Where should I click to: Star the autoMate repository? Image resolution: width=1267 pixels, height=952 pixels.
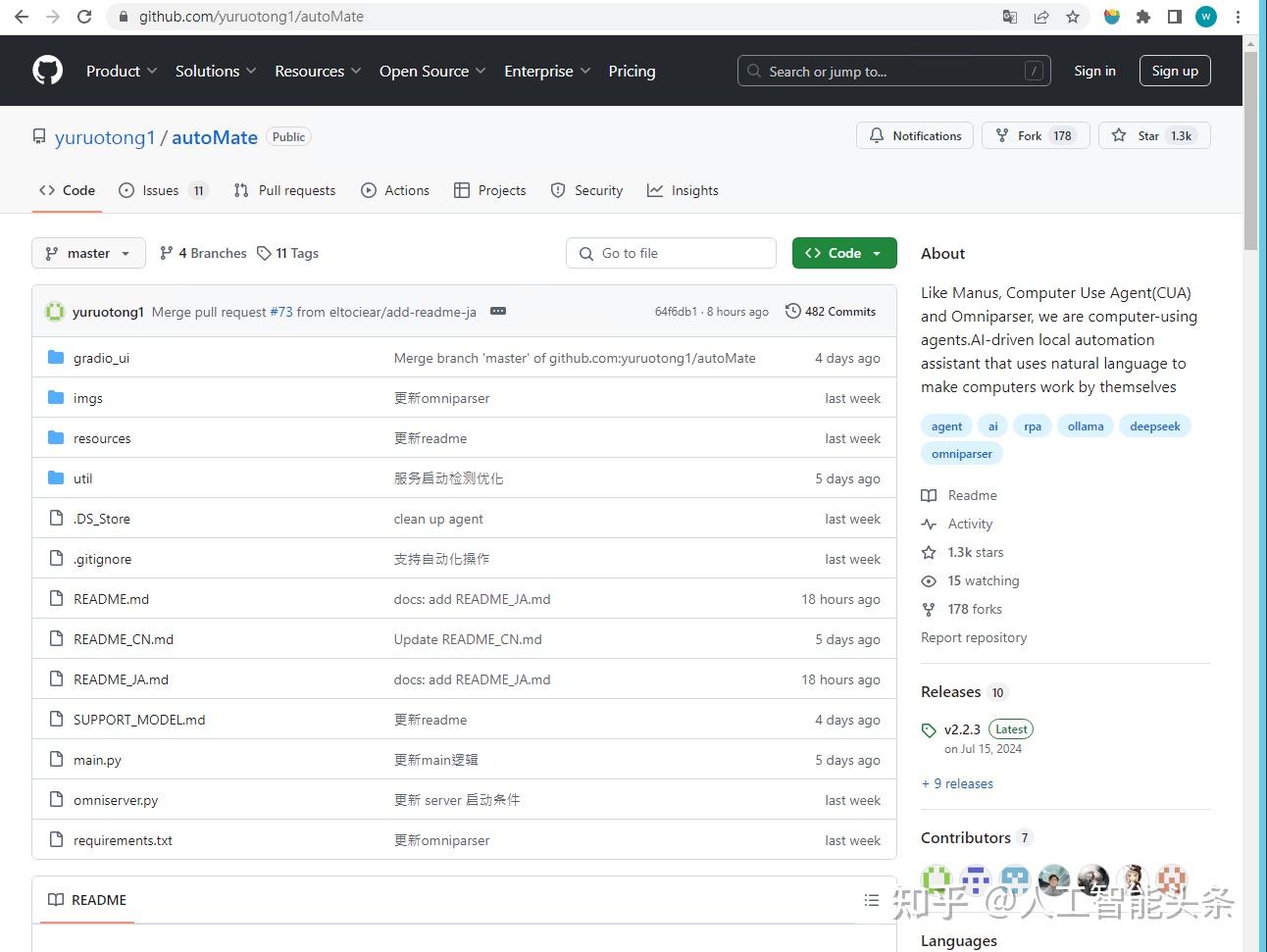[x=1154, y=135]
